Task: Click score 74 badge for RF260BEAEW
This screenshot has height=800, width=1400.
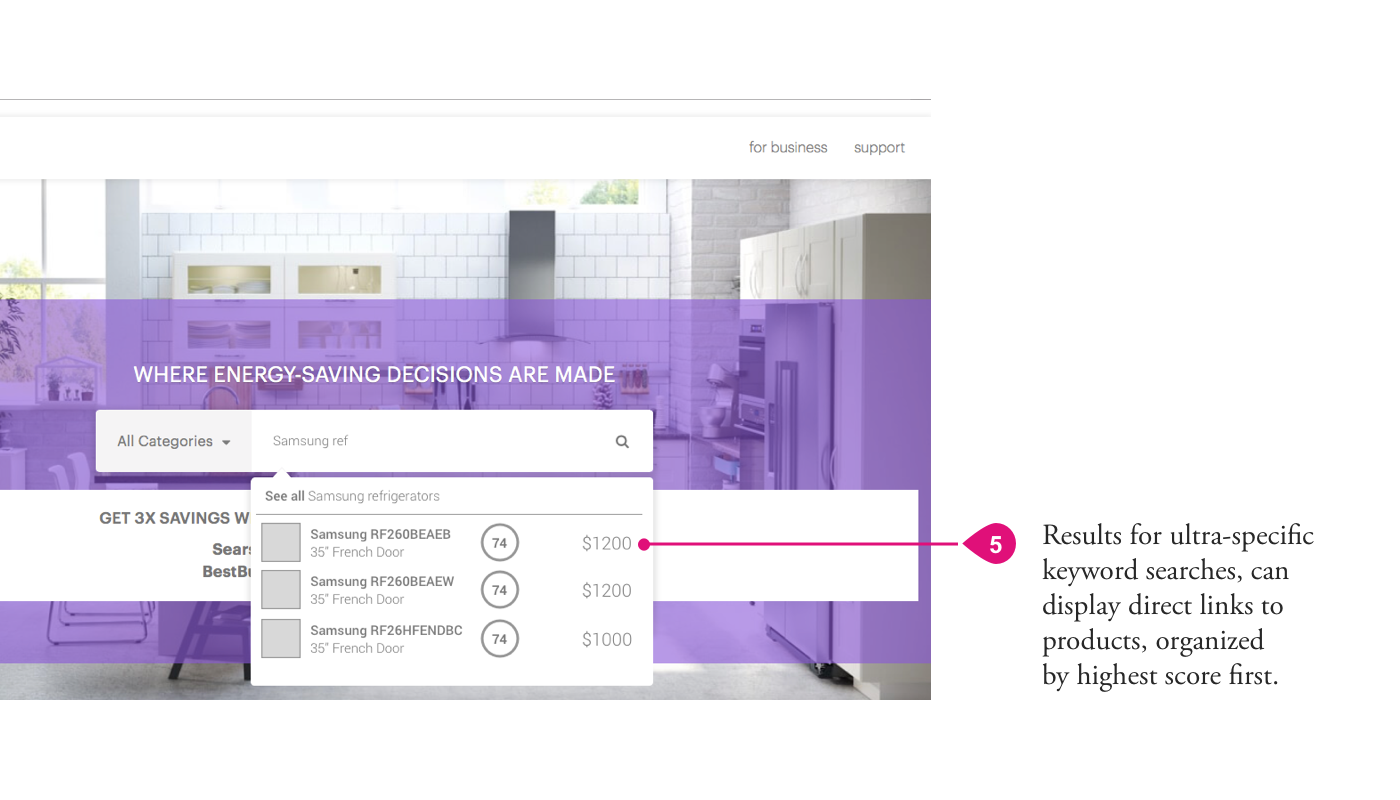Action: coord(500,590)
